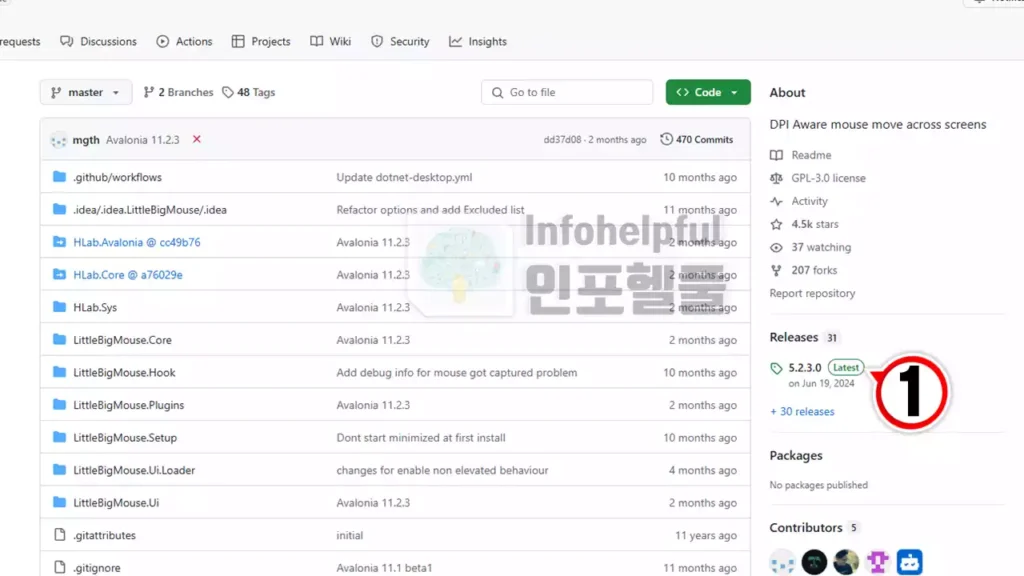Open the master branch dropdown

click(x=86, y=92)
